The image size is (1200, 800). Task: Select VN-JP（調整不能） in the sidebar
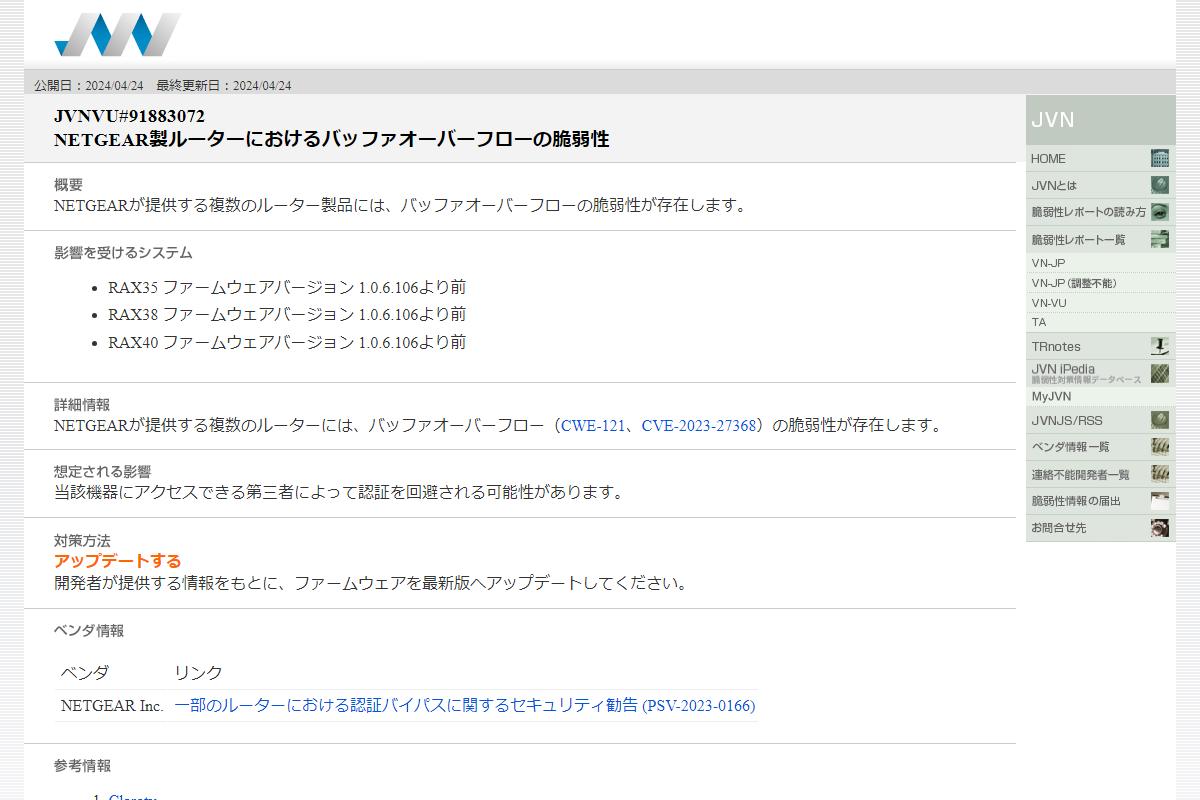point(1100,283)
